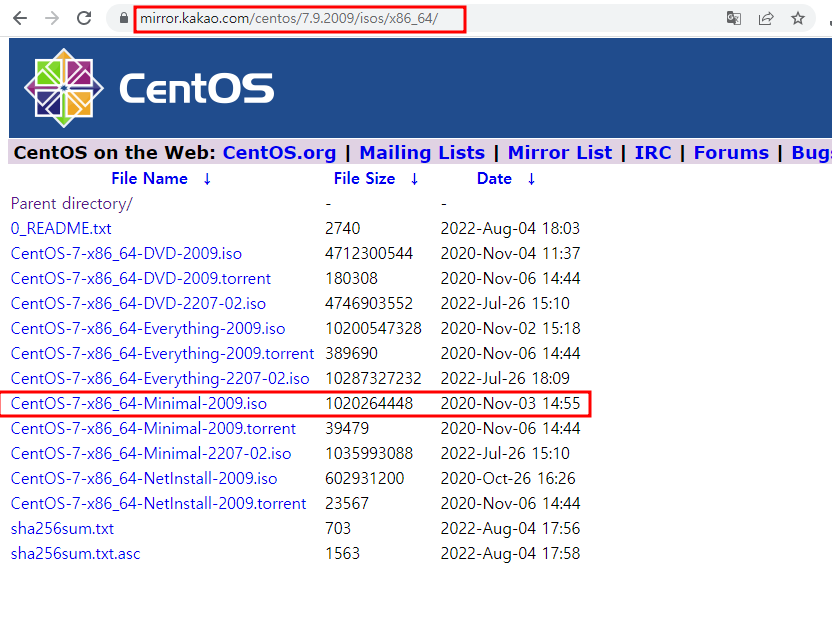
Task: Download CentOS-7-x86_64-NetInstall-2009.torrent
Action: (159, 503)
